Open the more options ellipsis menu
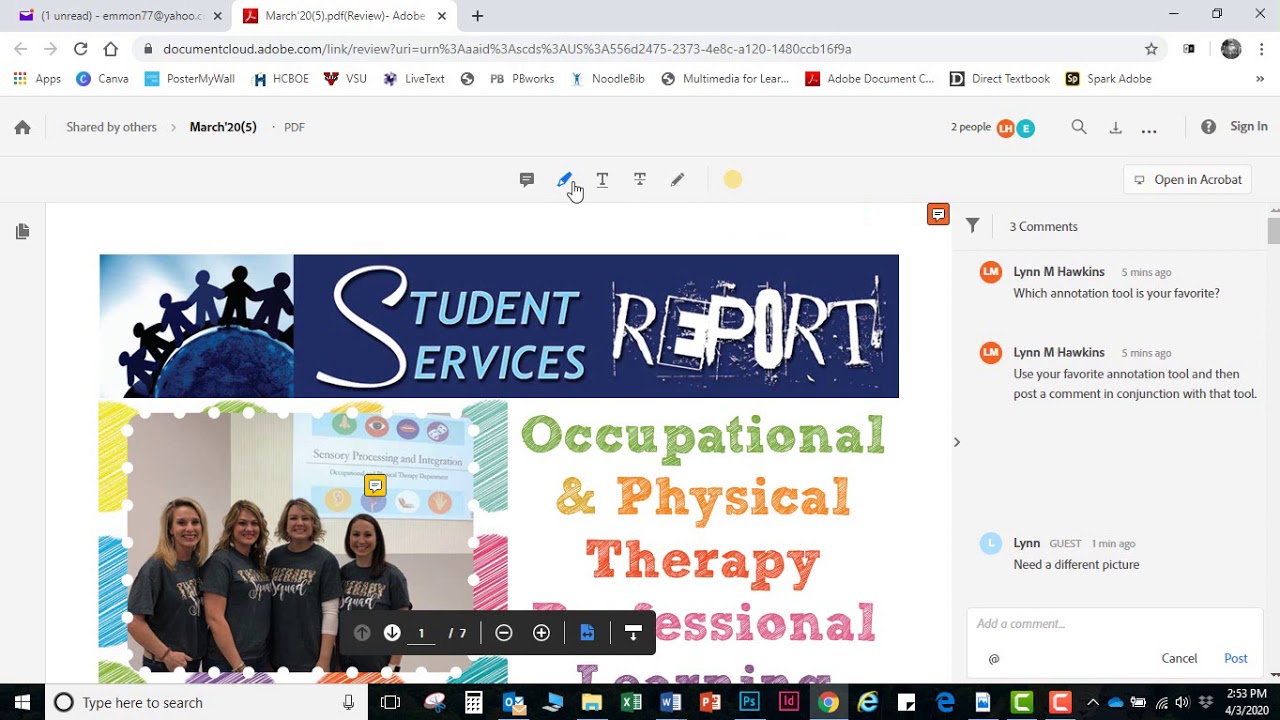 [x=1149, y=129]
